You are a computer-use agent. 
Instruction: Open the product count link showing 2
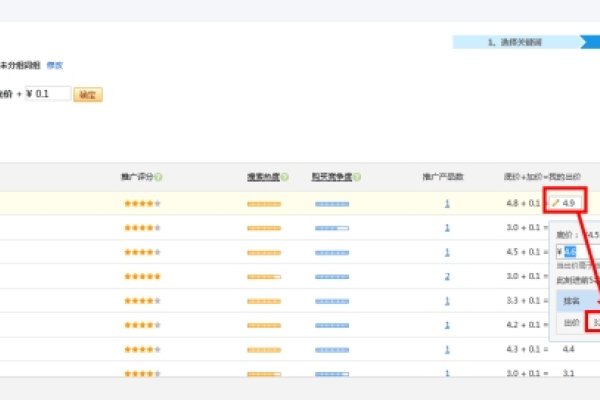[x=447, y=276]
